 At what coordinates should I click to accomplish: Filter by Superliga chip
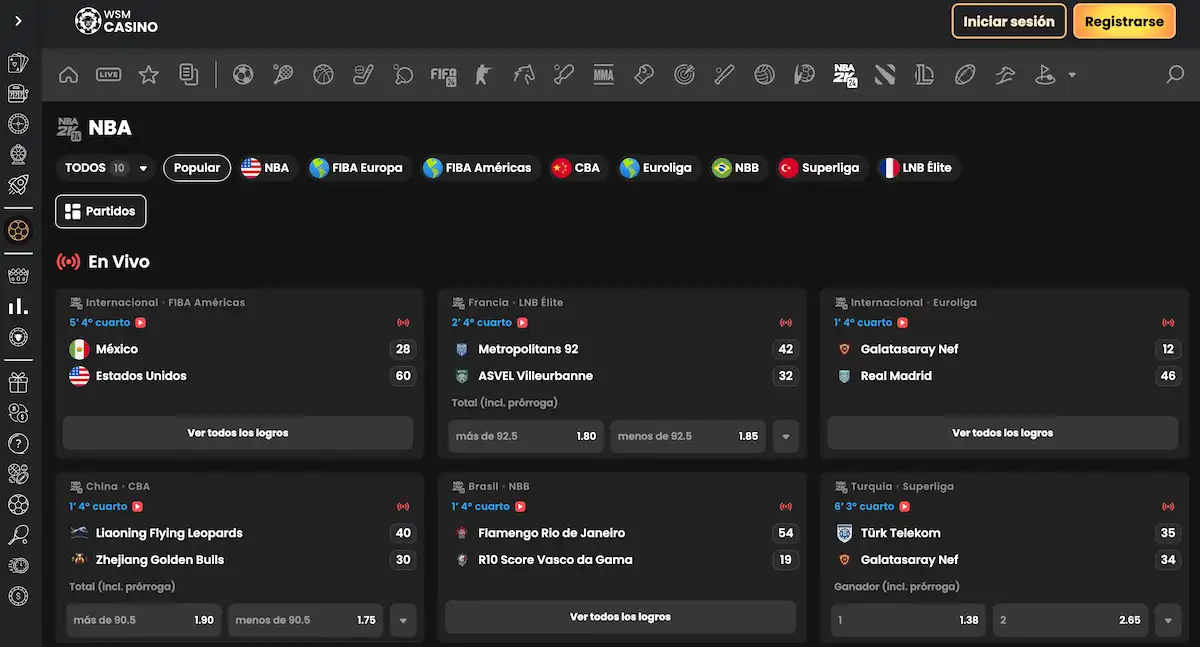point(819,168)
